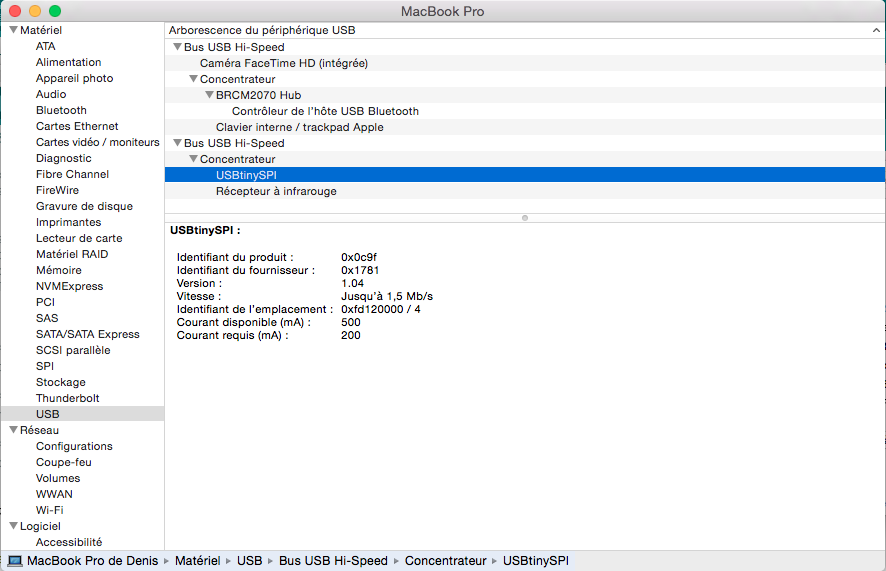Click the green zoom window button
This screenshot has height=571, width=886.
point(55,11)
